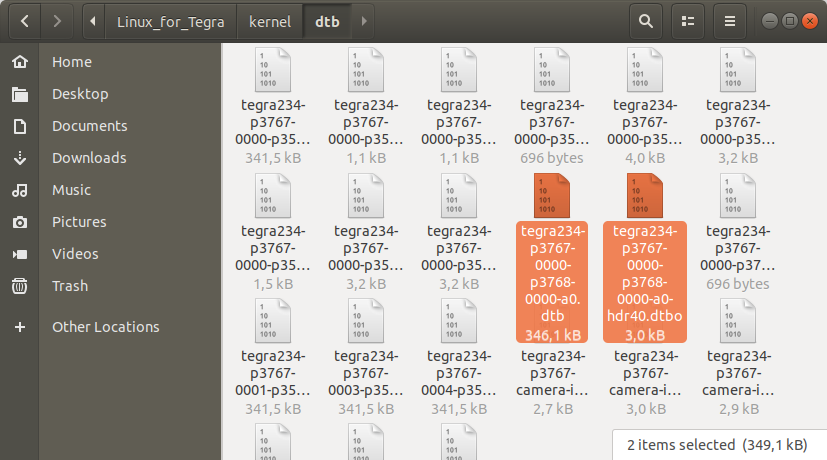Show later path segments arrow
Screen dimensions: 827x460
pyautogui.click(x=363, y=21)
